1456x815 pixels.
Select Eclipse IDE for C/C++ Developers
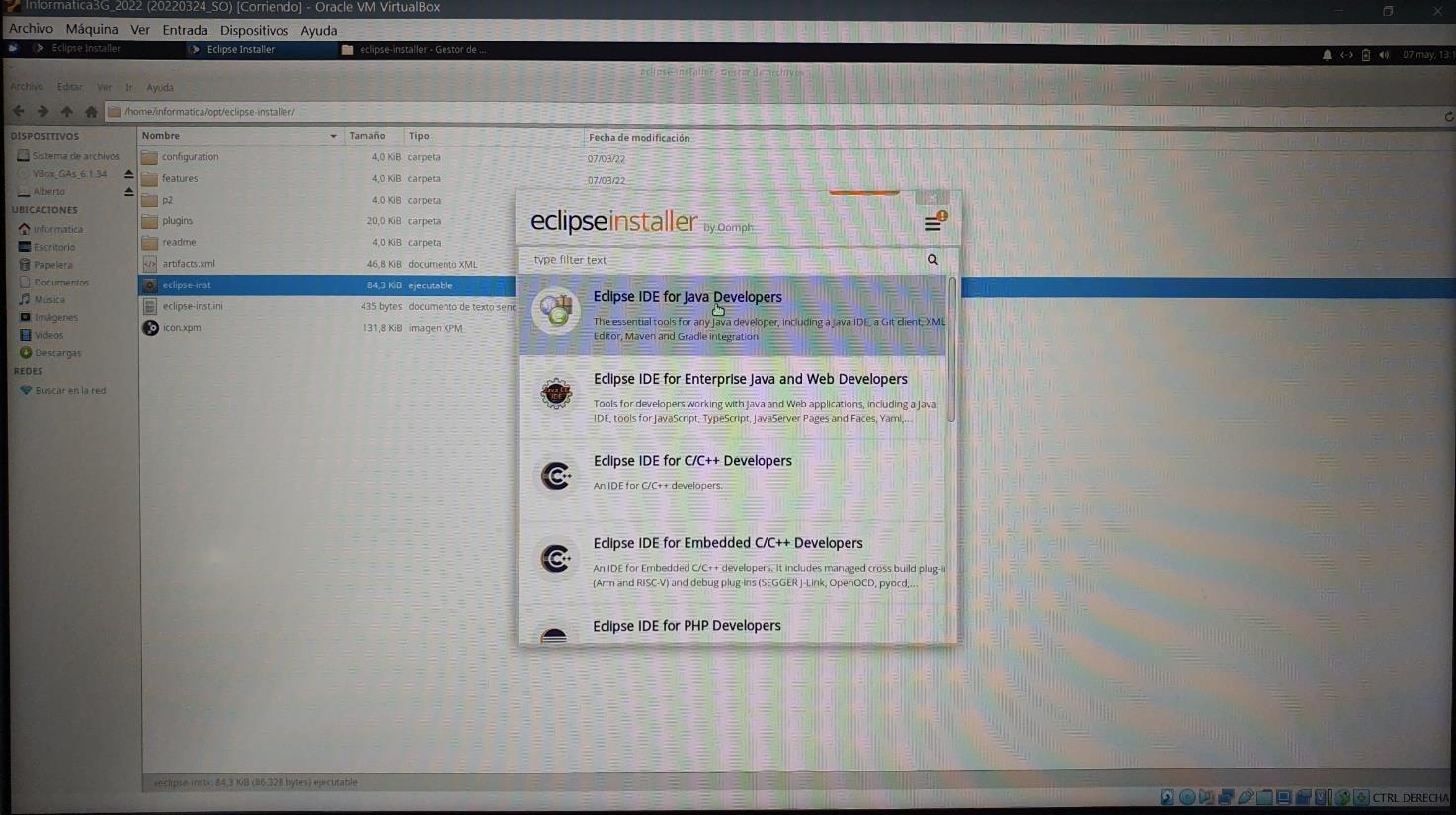tap(732, 479)
